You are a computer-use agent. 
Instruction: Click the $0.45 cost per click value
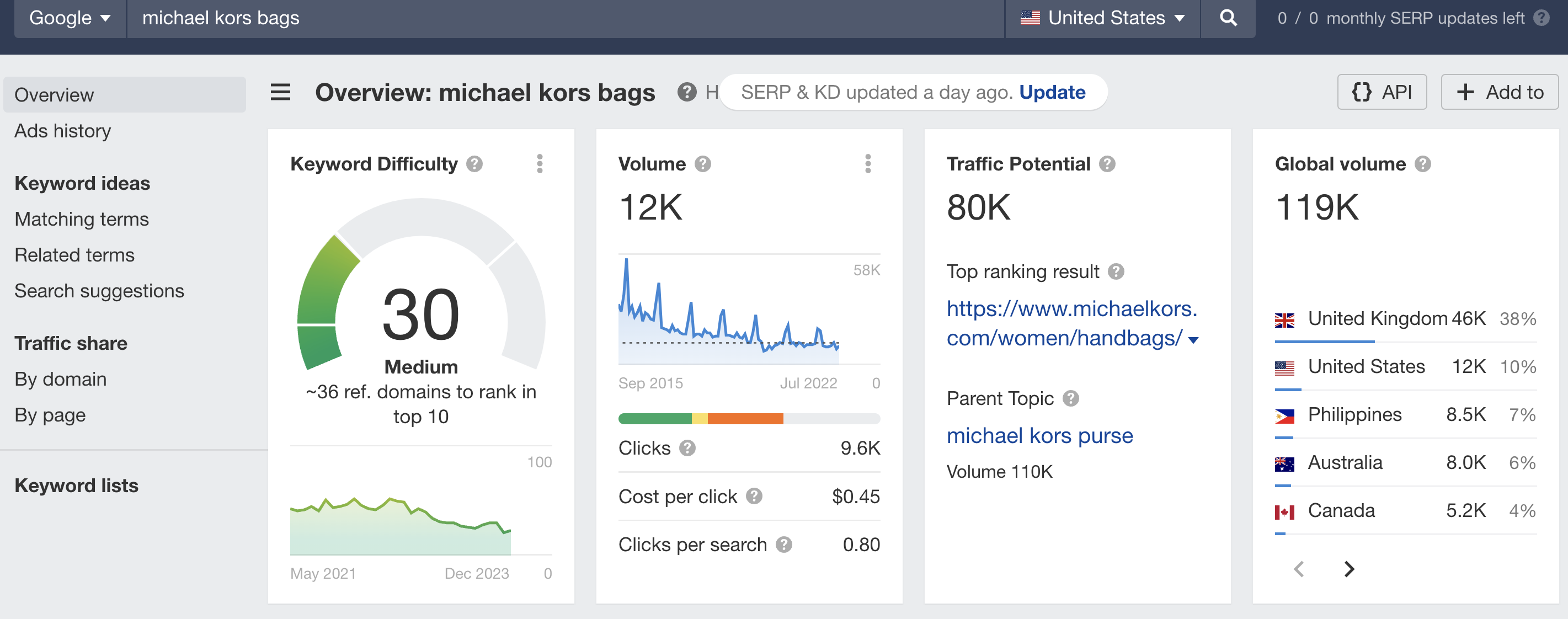point(856,497)
